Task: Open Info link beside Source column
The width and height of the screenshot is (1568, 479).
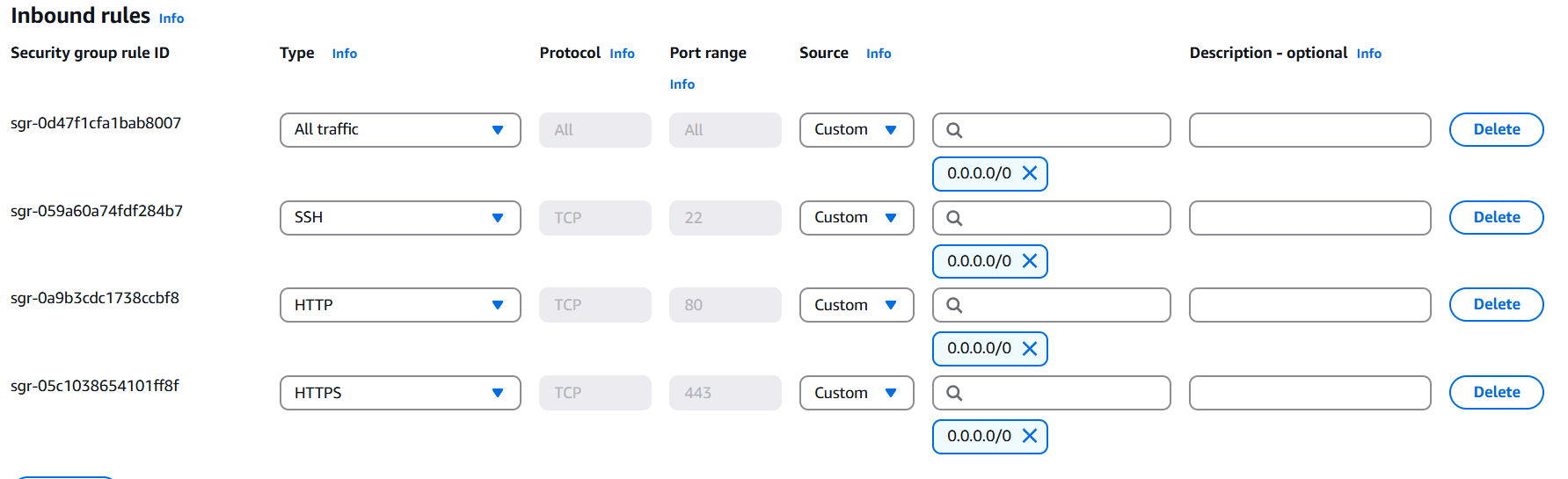Action: pos(878,54)
